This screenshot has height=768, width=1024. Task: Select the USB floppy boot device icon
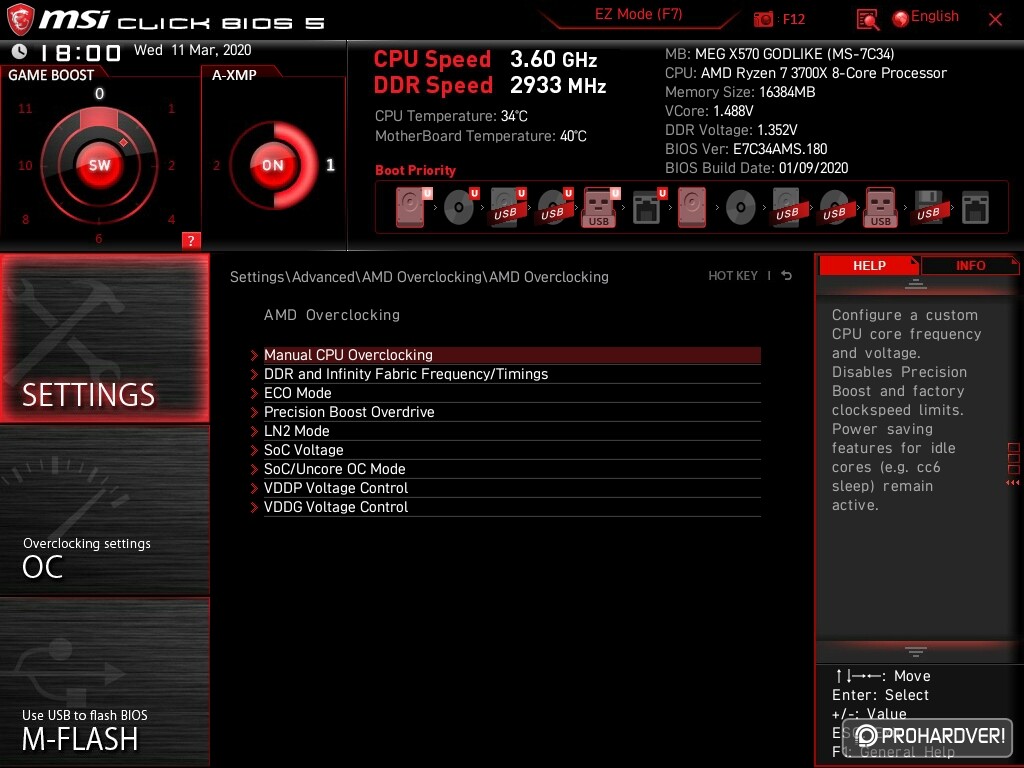[x=928, y=207]
